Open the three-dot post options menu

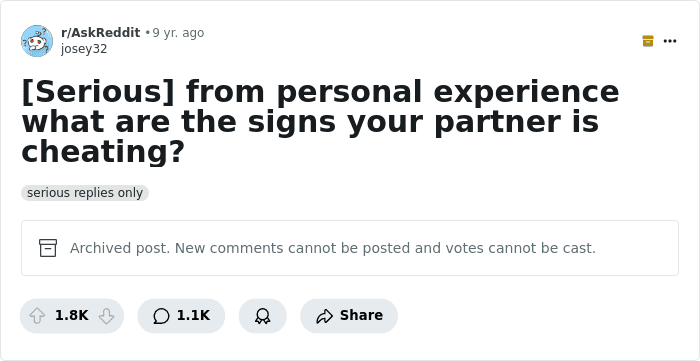click(670, 41)
